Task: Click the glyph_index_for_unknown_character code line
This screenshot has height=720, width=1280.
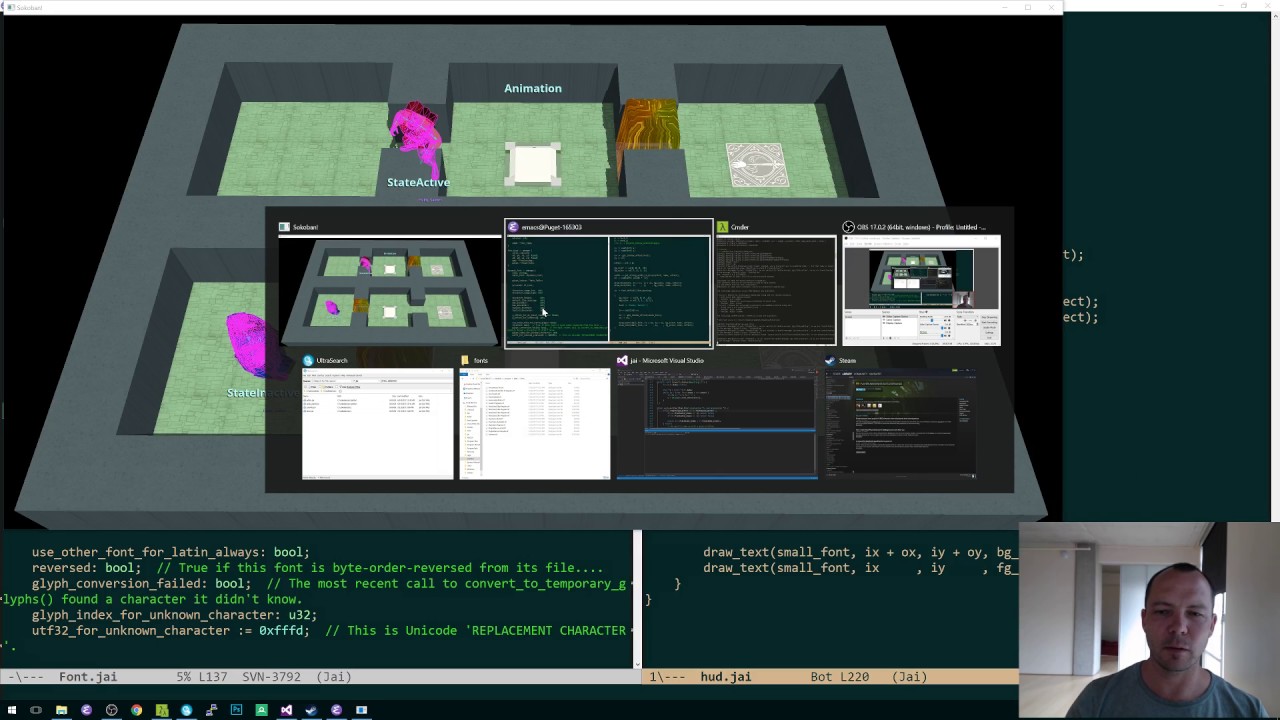Action: click(x=174, y=615)
